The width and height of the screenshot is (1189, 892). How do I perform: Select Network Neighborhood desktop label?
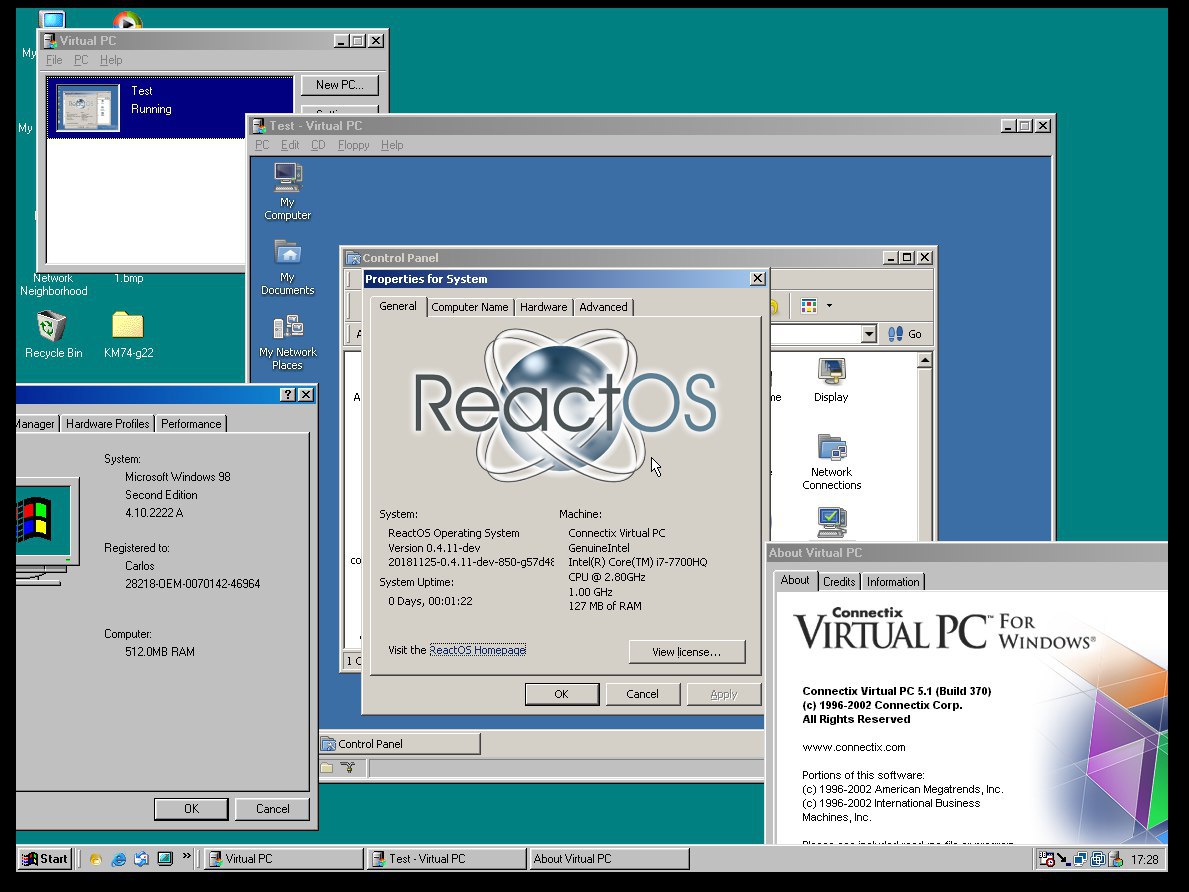(x=53, y=284)
